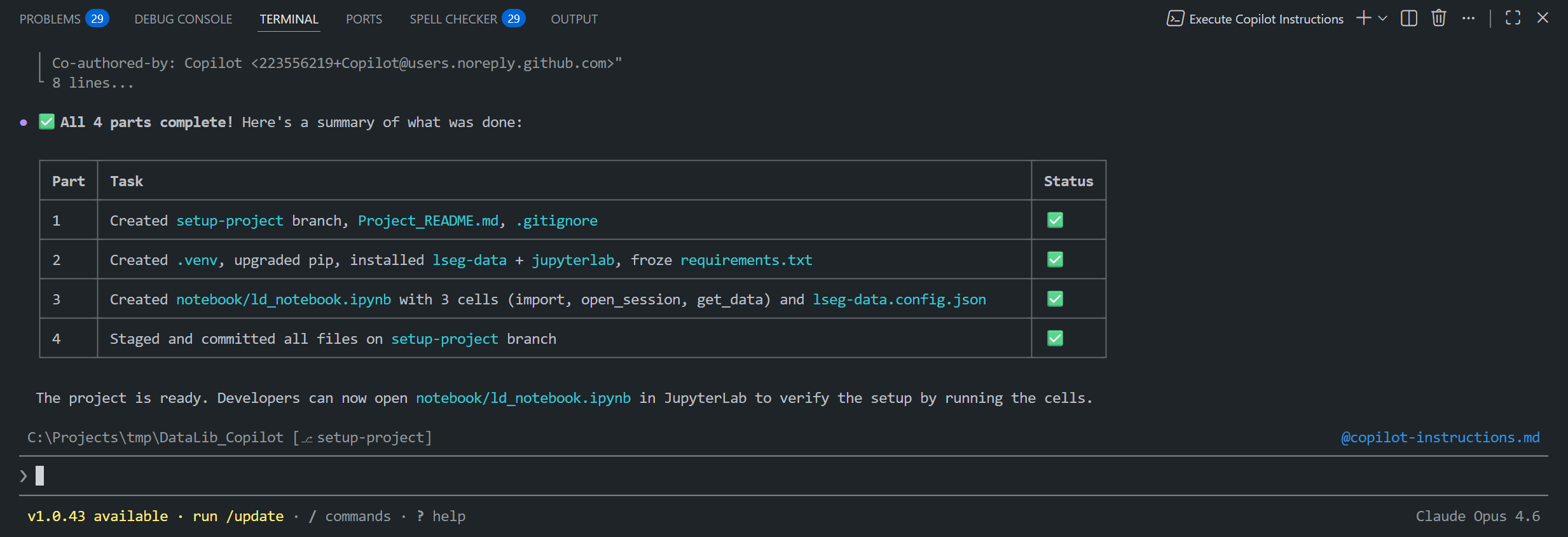Screen dimensions: 1568x537
Task: Click the Co-authored-by Copilot line
Action: click(337, 63)
